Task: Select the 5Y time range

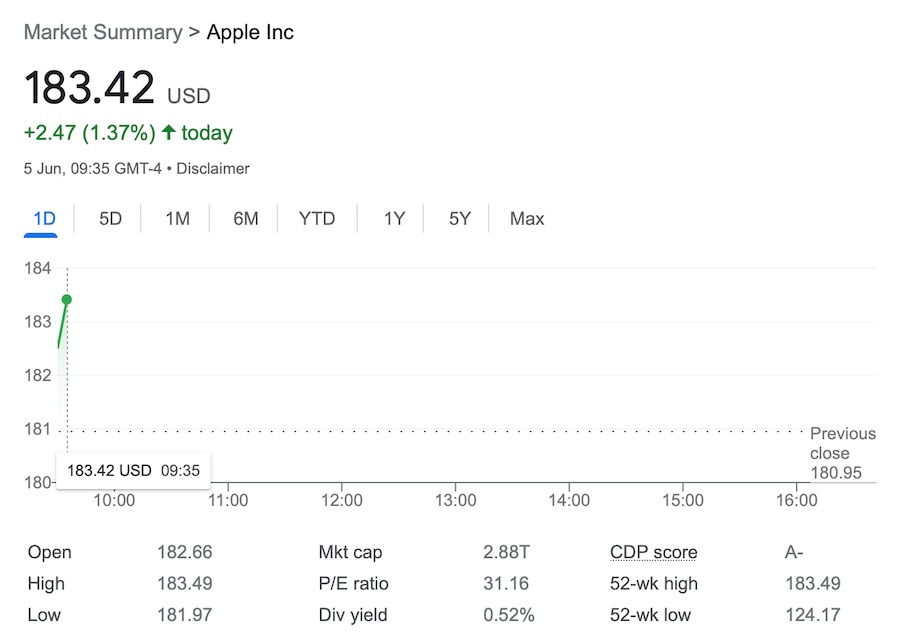Action: 459,218
